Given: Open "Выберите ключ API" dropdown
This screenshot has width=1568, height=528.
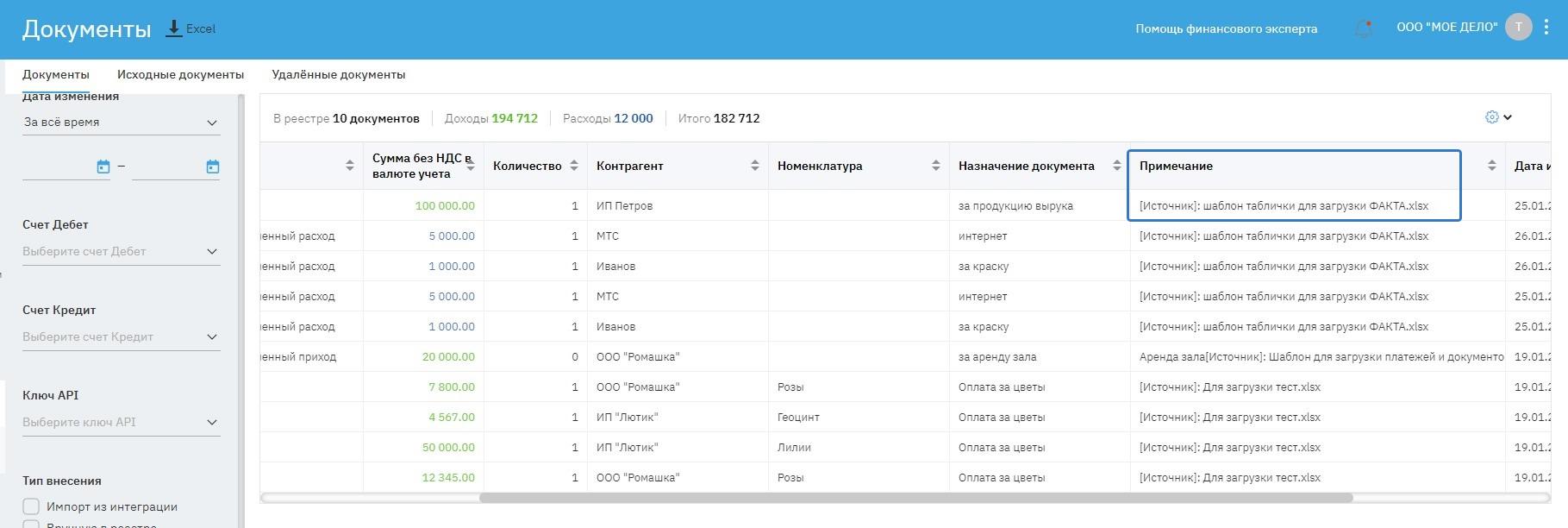Looking at the screenshot, I should 122,423.
